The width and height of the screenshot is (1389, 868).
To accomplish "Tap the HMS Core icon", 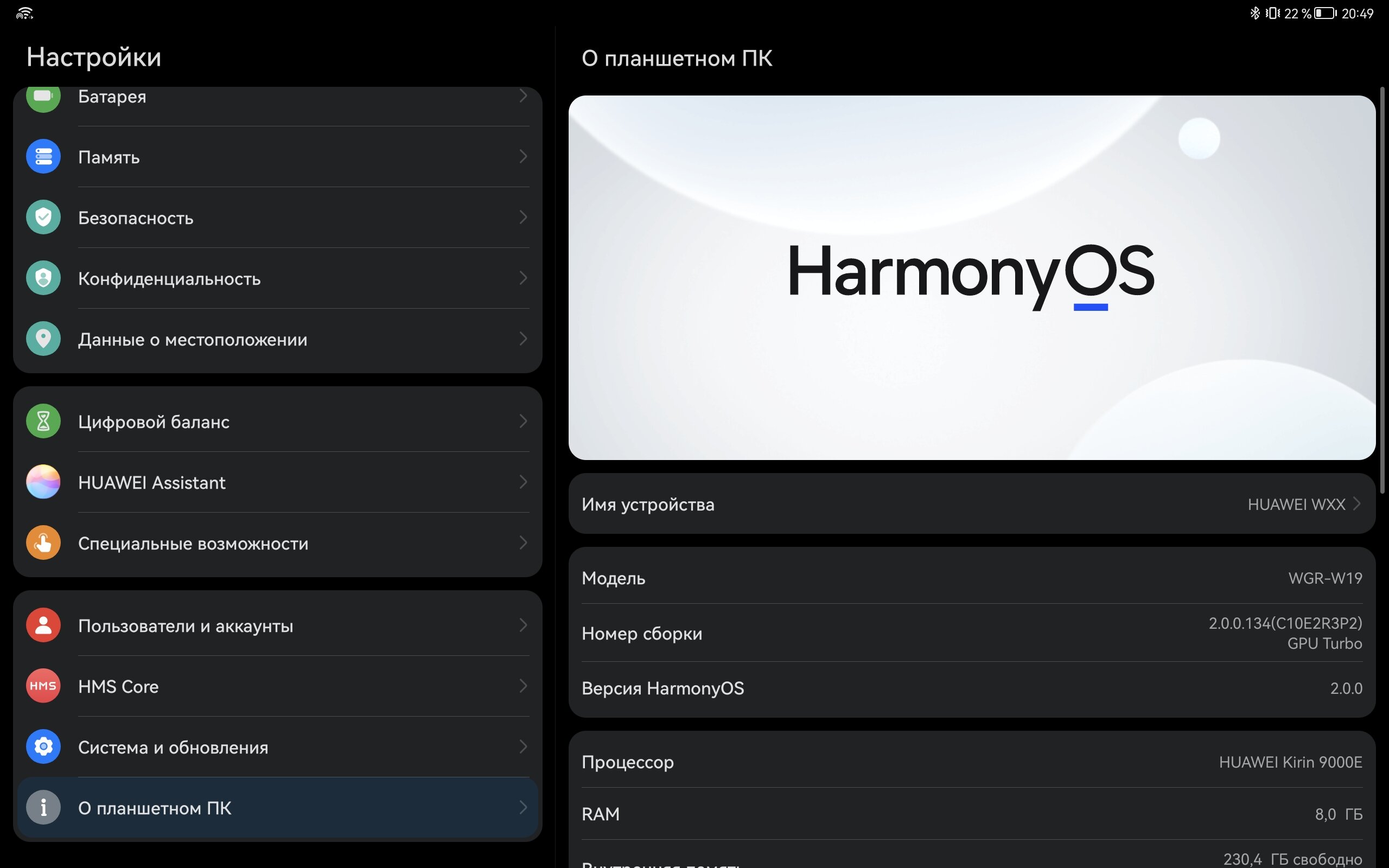I will [43, 686].
